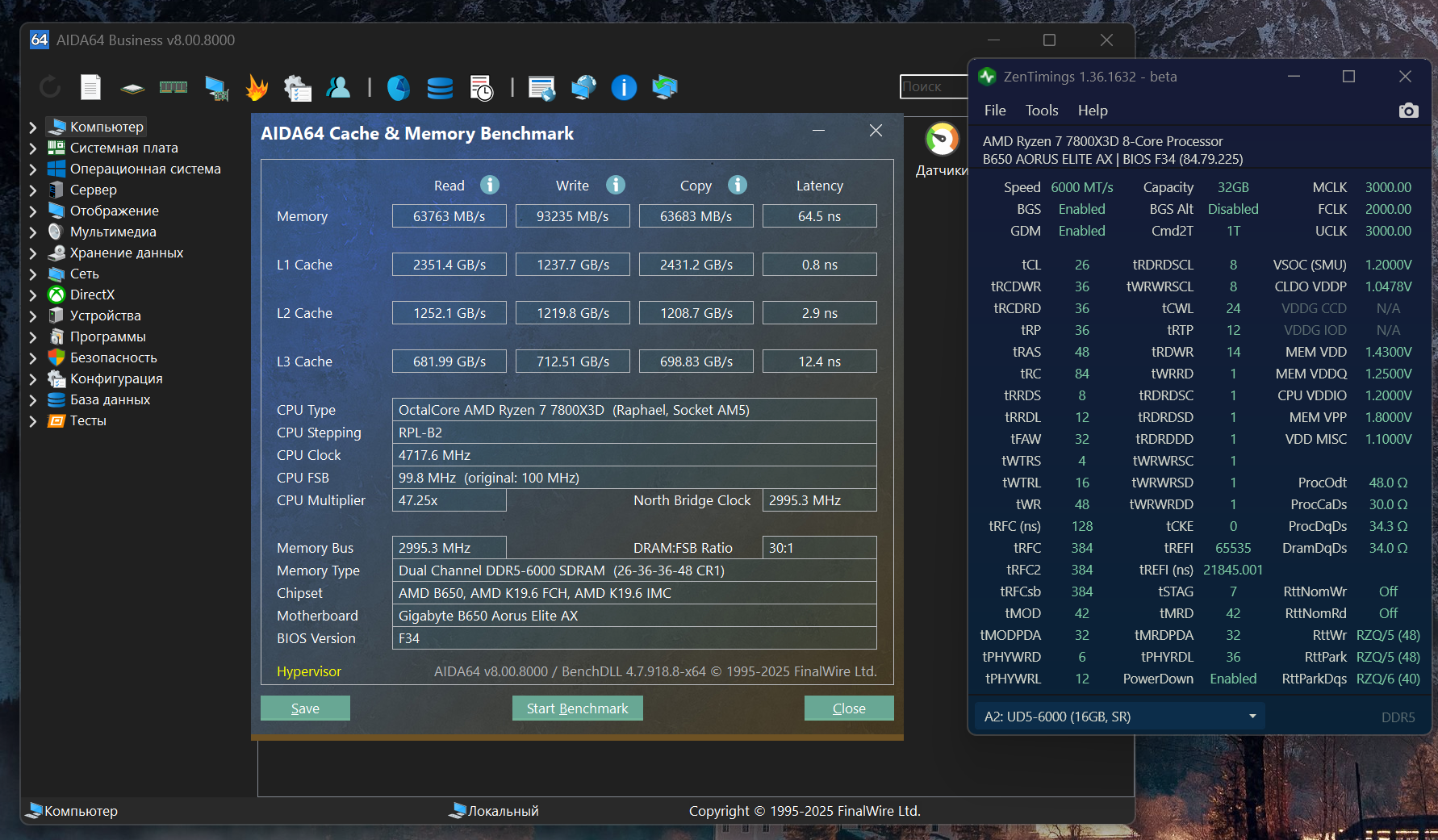Open the Help menu in ZenTimings

tap(1093, 111)
